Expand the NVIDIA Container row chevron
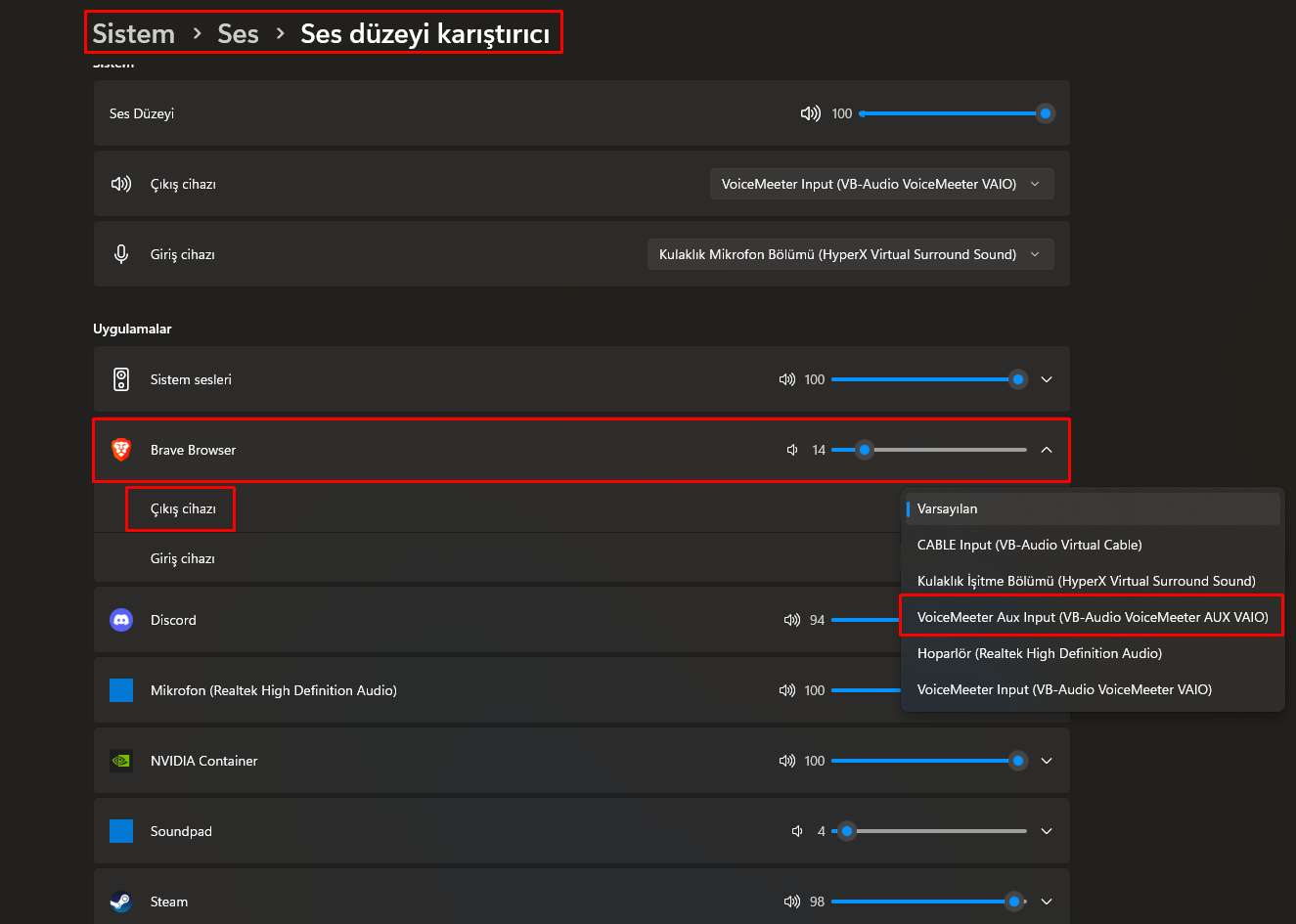Screen dimensions: 1296x924 click(1047, 761)
